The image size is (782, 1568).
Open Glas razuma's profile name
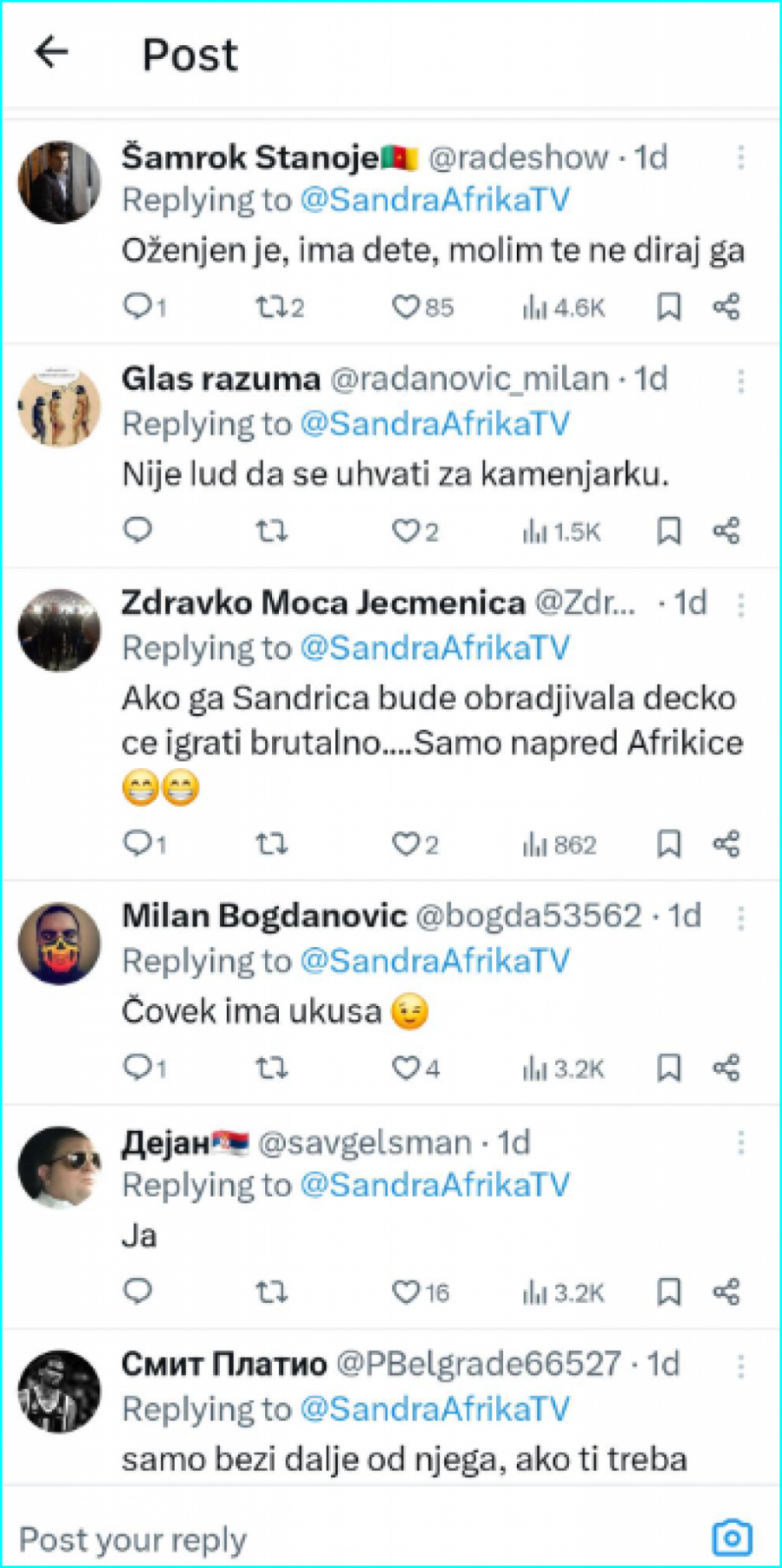pyautogui.click(x=221, y=380)
